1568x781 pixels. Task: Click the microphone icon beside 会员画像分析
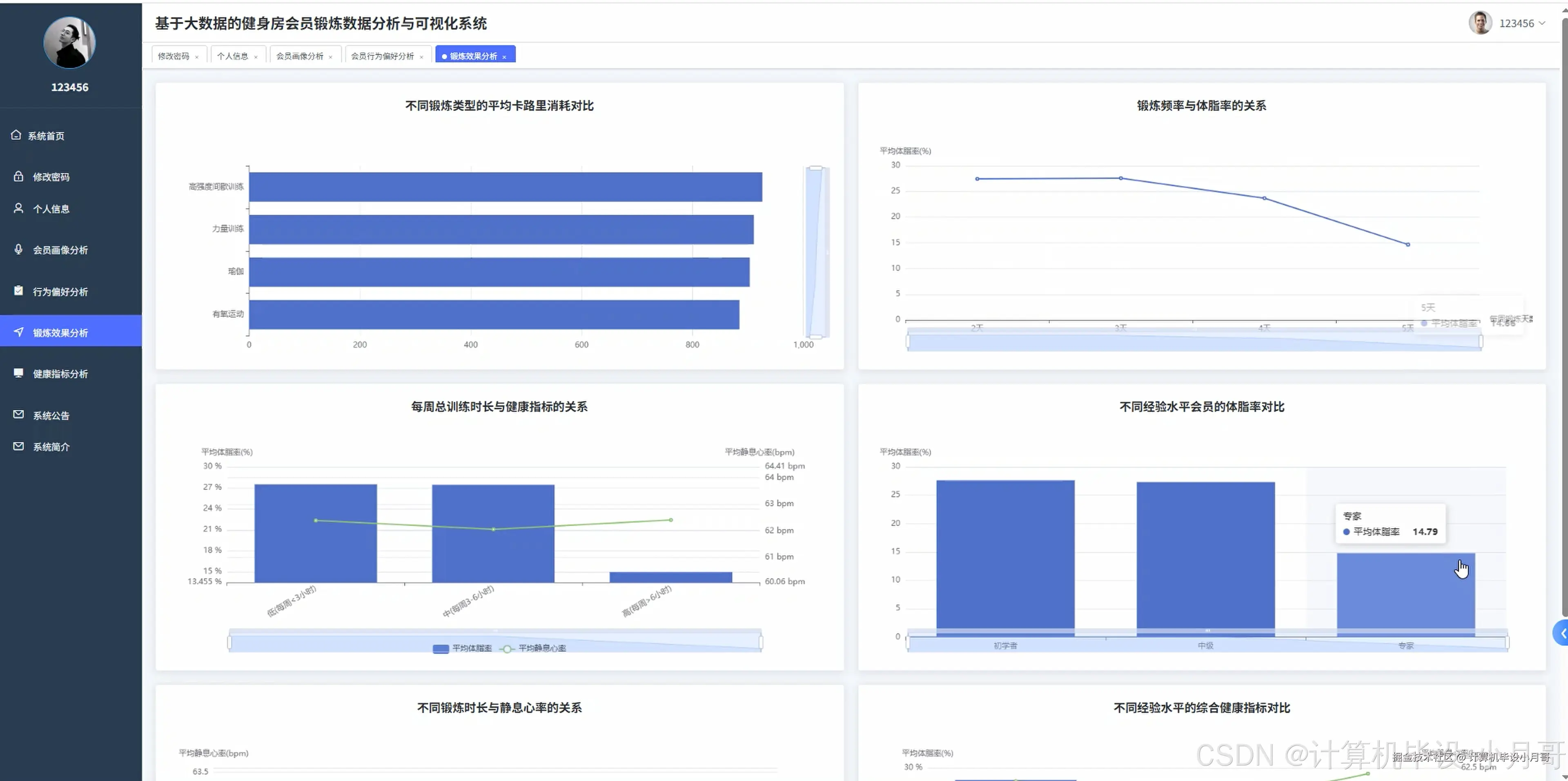pyautogui.click(x=19, y=249)
